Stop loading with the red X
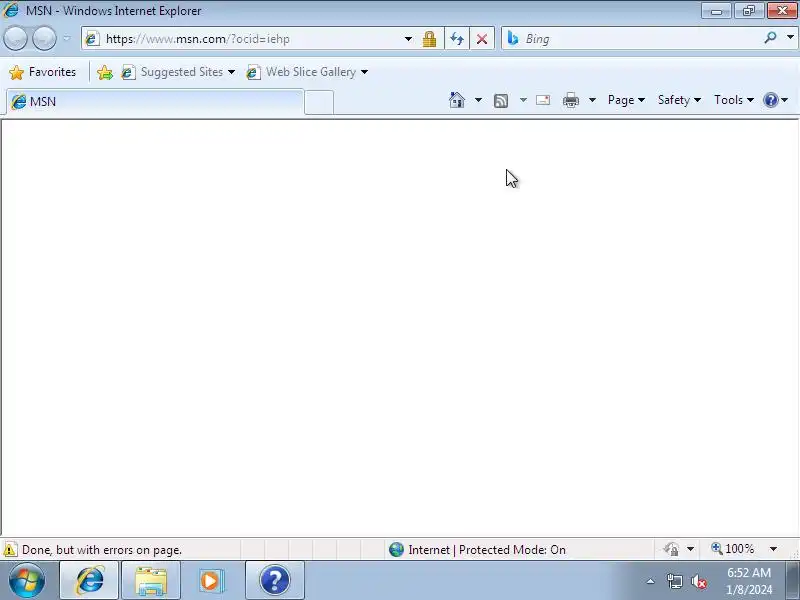 (482, 39)
